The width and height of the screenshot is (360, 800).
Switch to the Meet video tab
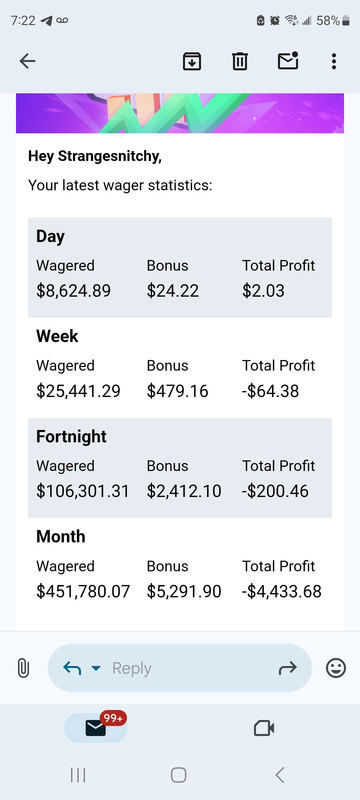tap(264, 728)
